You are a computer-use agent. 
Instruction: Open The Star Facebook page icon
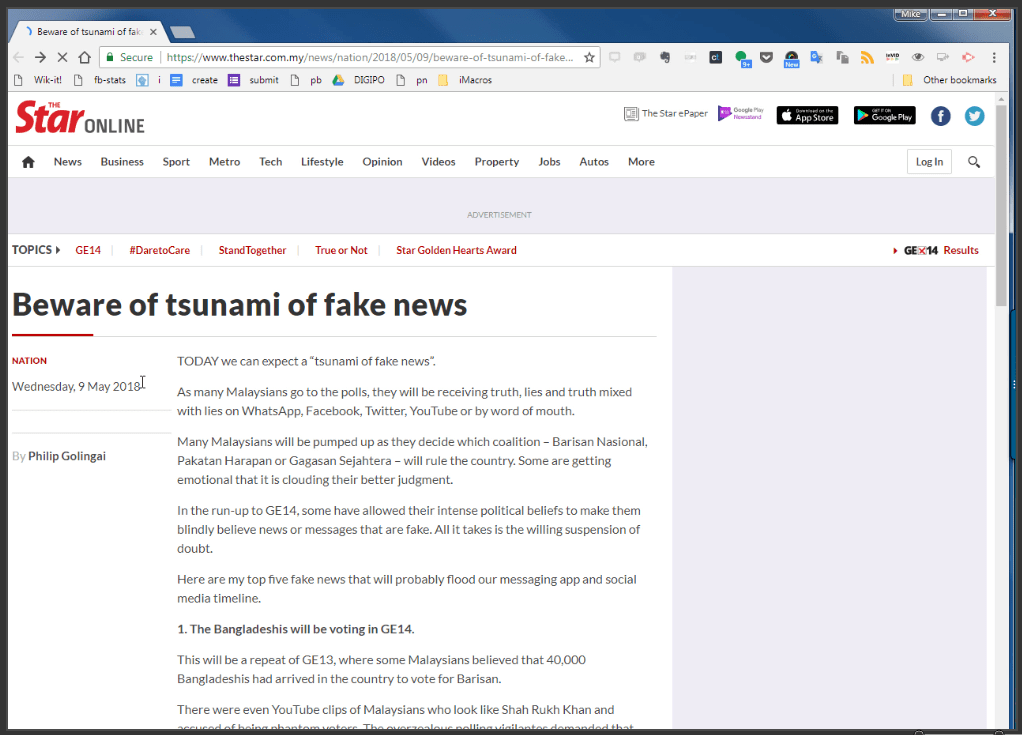tap(940, 116)
